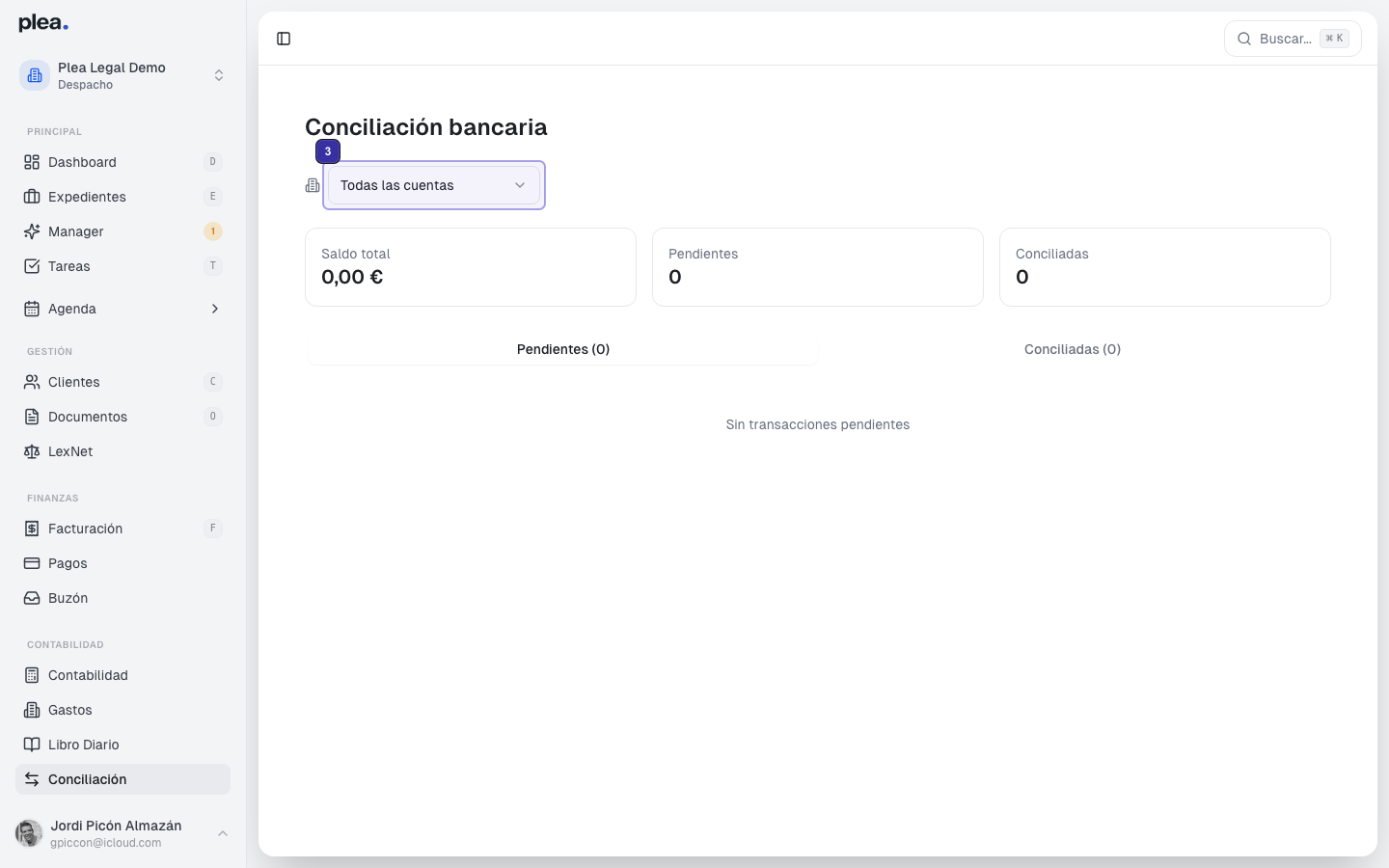Open Tareas from the sidebar
This screenshot has height=868, width=1389.
(x=68, y=266)
